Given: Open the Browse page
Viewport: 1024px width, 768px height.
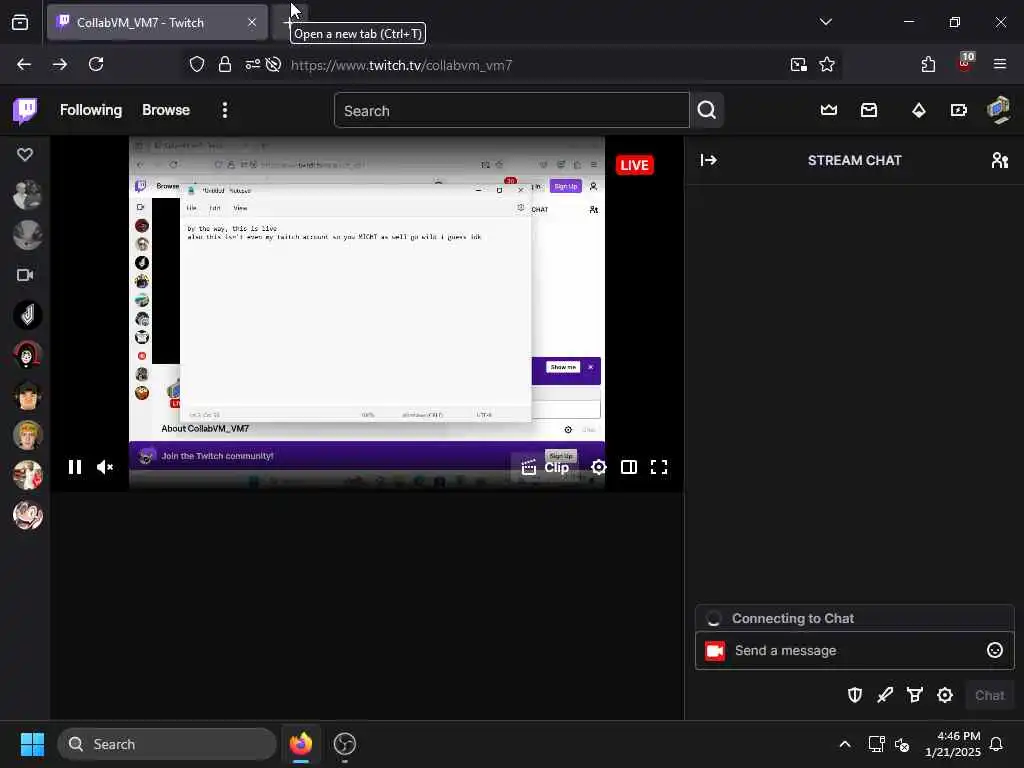Looking at the screenshot, I should (166, 110).
